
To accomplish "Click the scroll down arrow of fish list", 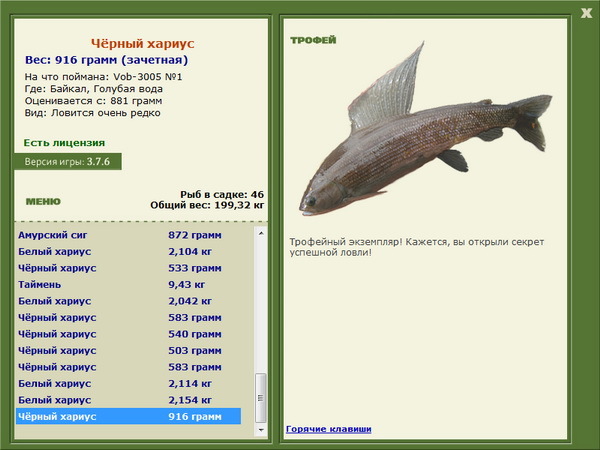I will point(261,430).
